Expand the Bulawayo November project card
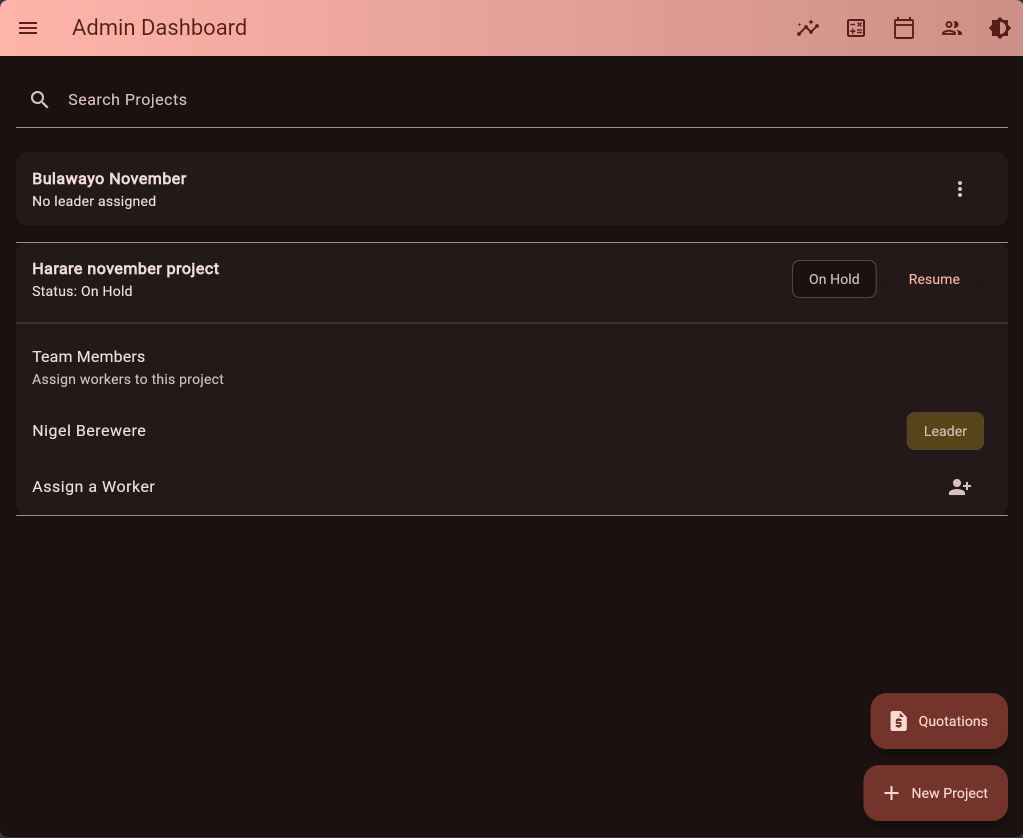This screenshot has height=838, width=1023. click(400, 189)
